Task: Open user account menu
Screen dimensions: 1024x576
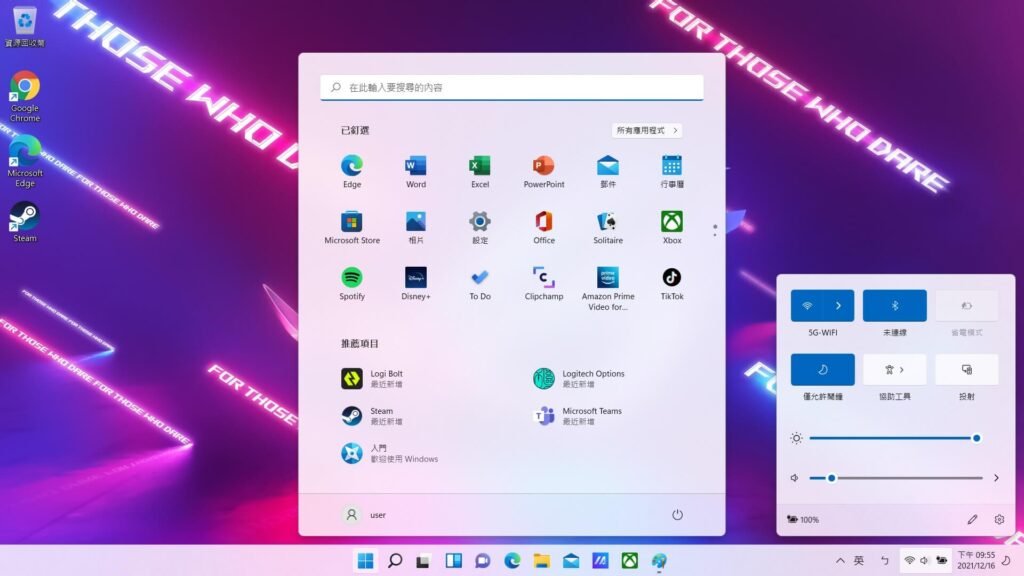Action: tap(364, 515)
